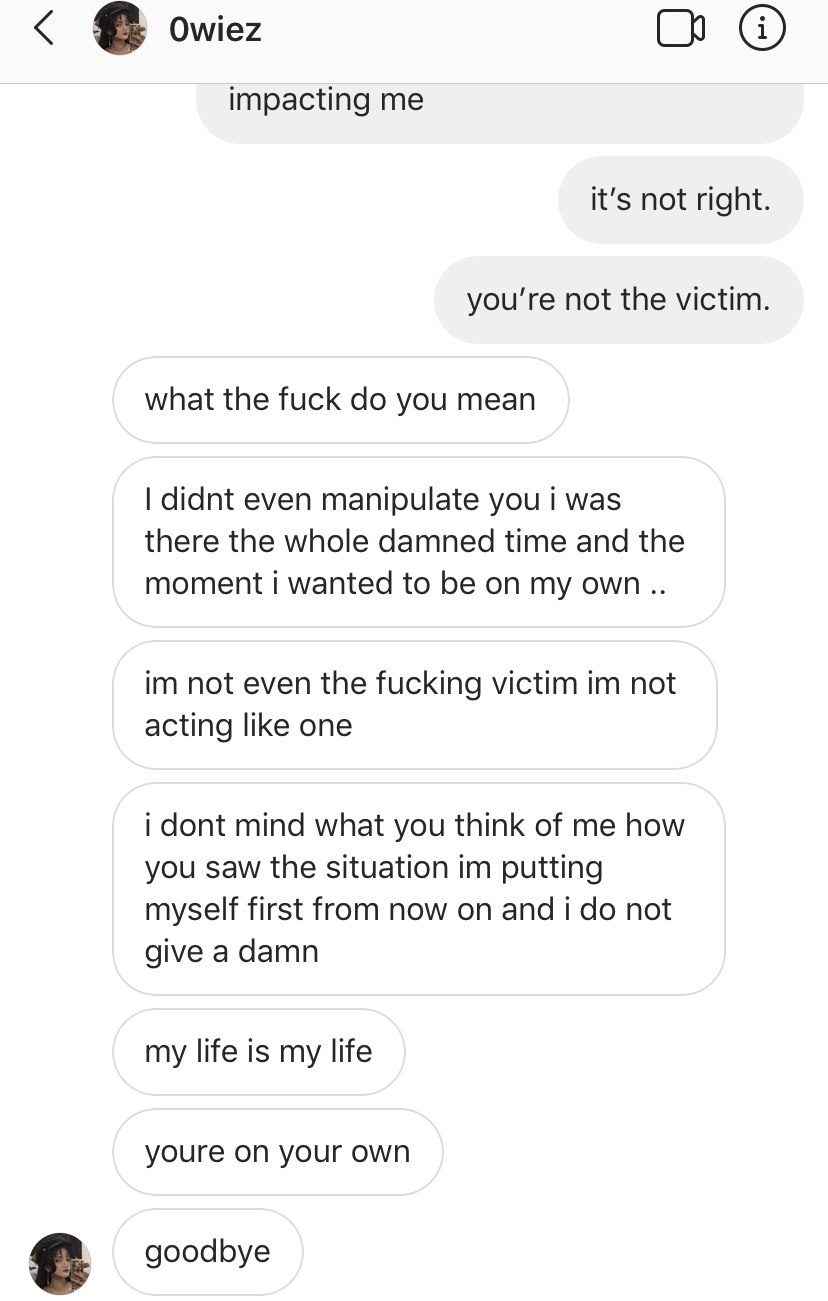Tap "give a damn" line in long message
The width and height of the screenshot is (828, 1301).
pos(232,951)
